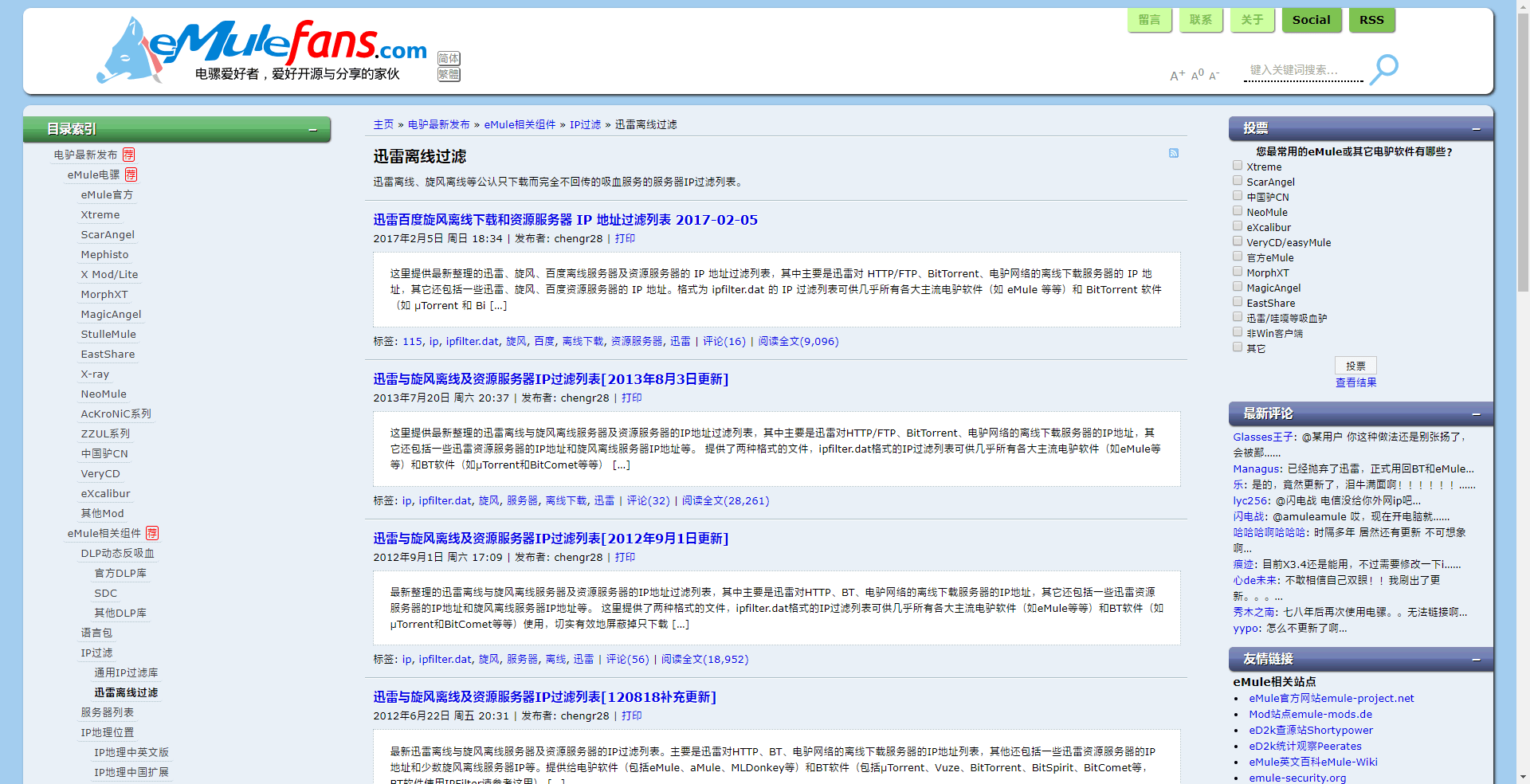Tick the NeoMule poll checkbox
Screen dimensions: 1530x784
[1238, 211]
